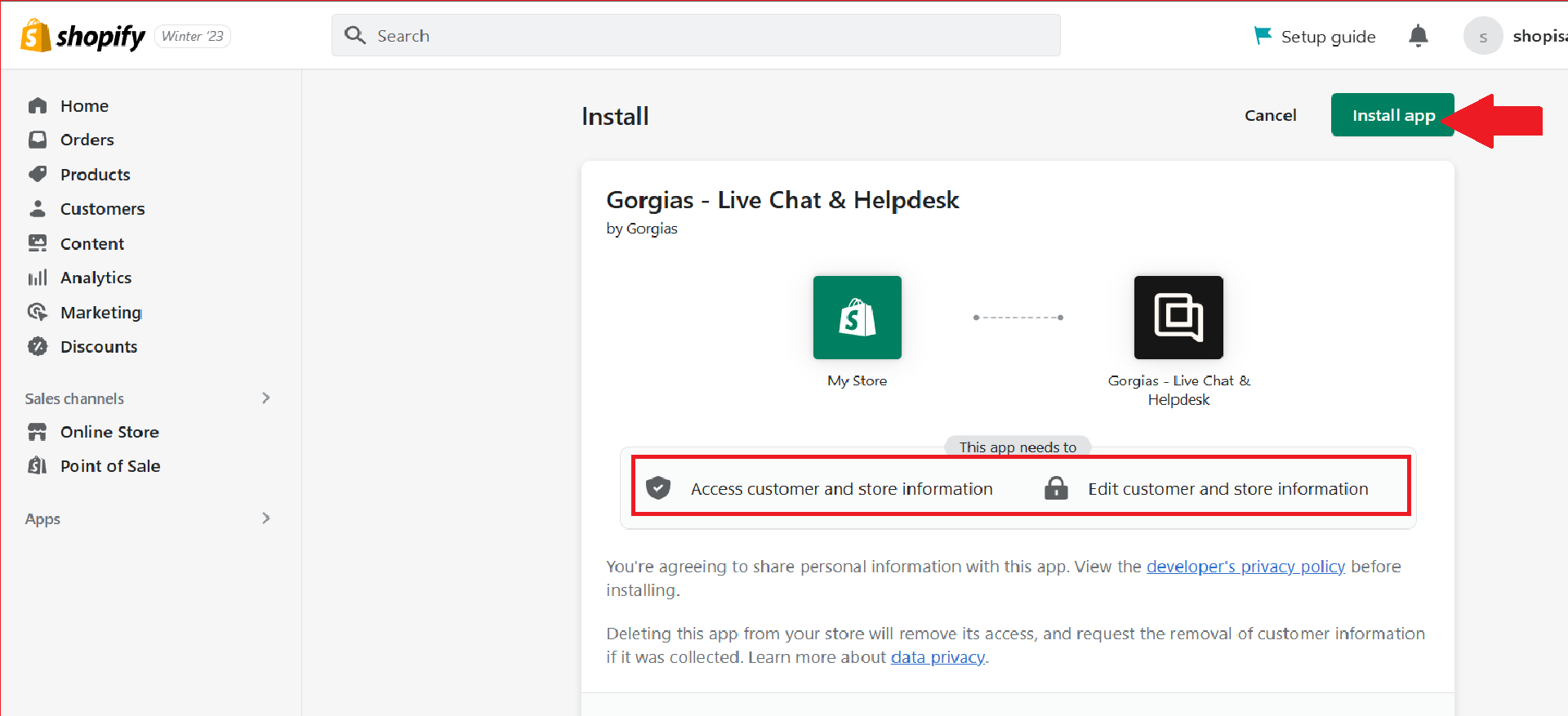Click the shield checkmark icon
Screen dimensions: 1568x716
coord(658,488)
